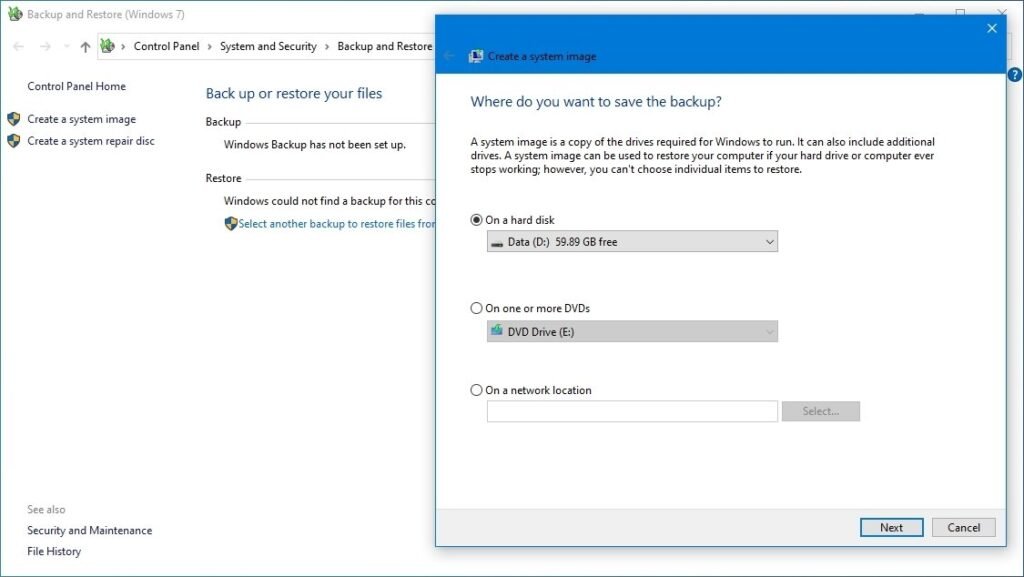Screen dimensions: 1024x577
Task: Click the Select... network location button
Action: (x=821, y=411)
